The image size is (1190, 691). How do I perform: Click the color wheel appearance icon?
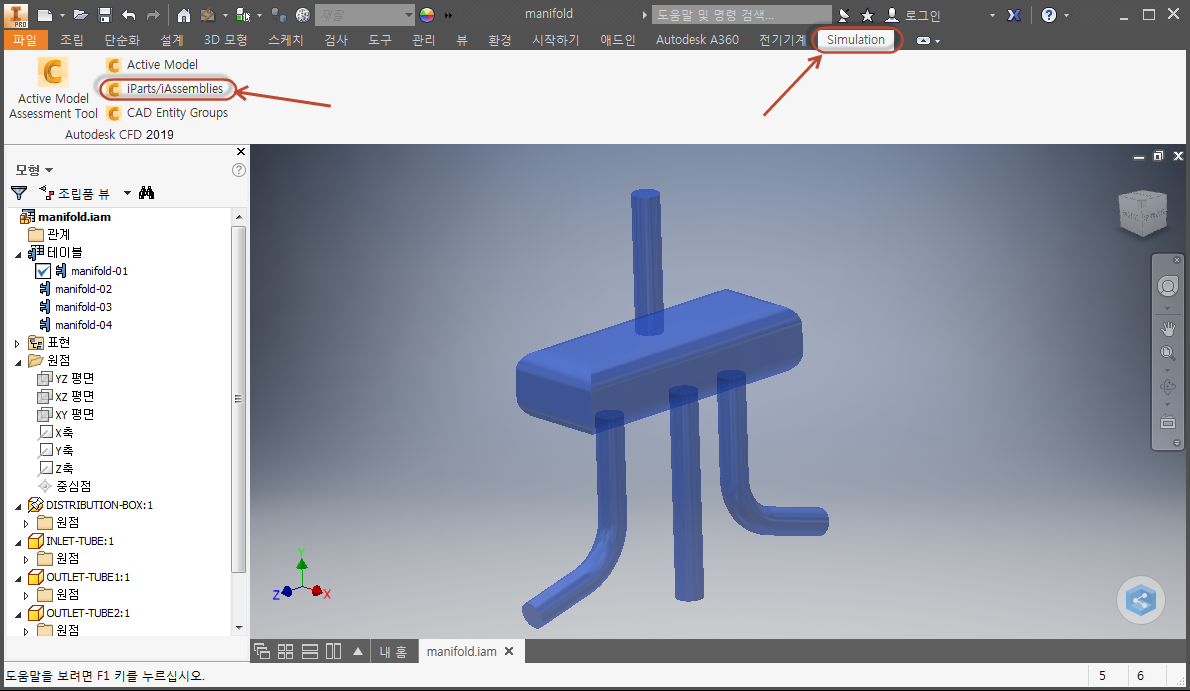427,14
